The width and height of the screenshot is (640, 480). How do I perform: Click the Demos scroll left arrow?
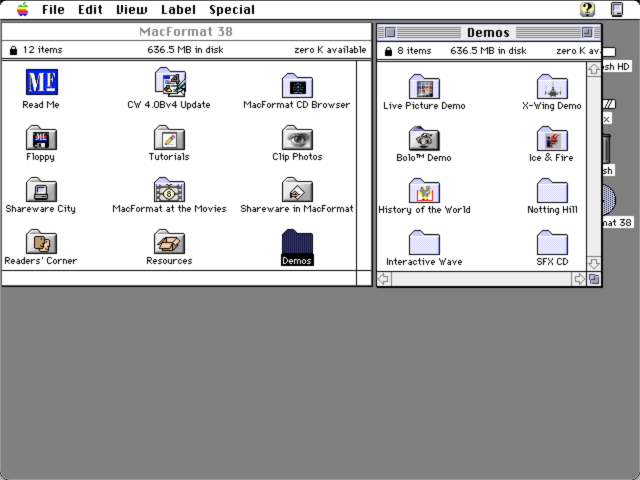(x=384, y=279)
